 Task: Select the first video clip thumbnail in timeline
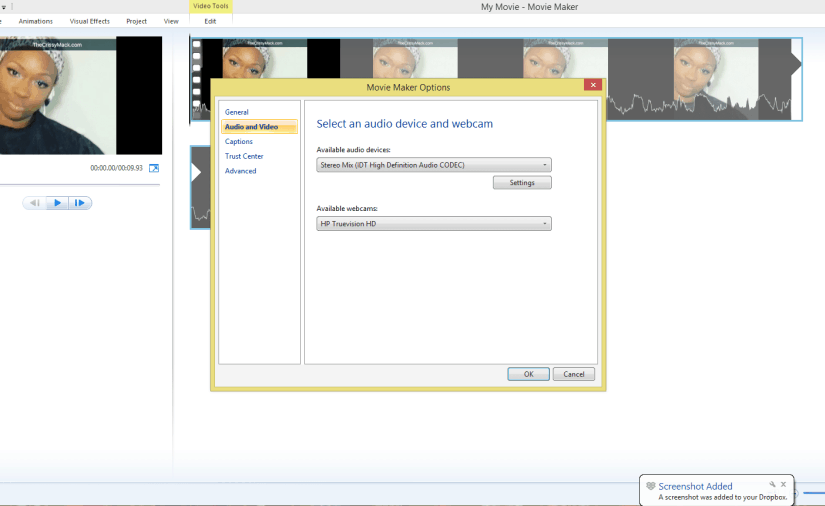click(x=265, y=59)
